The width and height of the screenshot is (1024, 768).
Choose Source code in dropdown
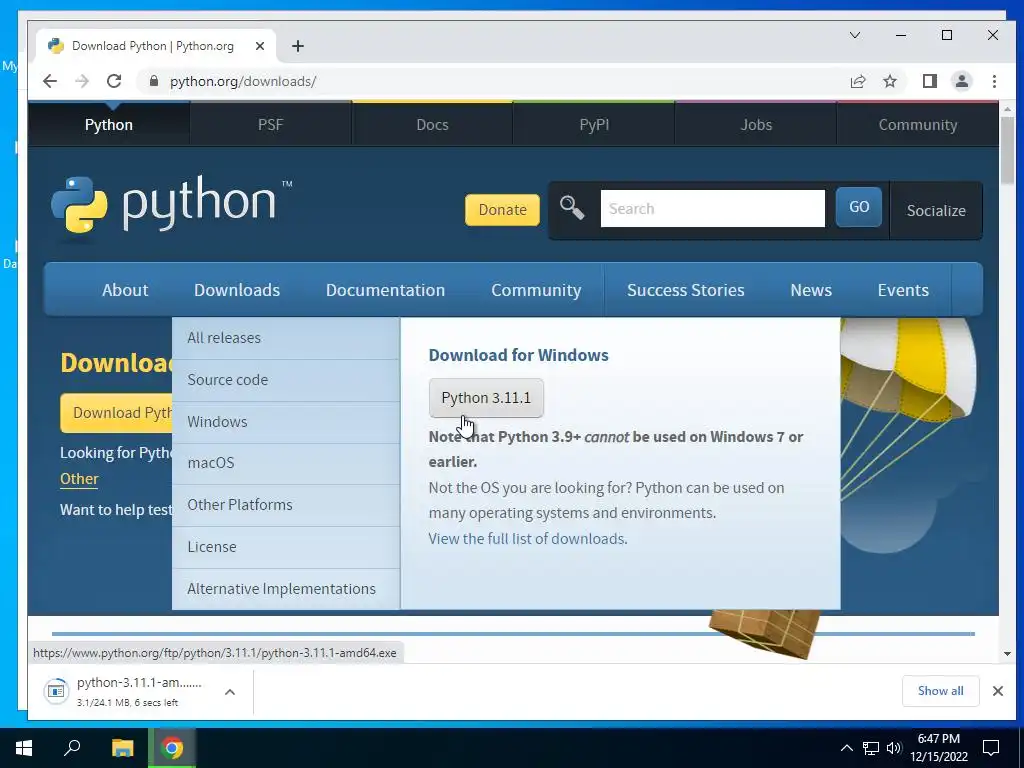286,380
